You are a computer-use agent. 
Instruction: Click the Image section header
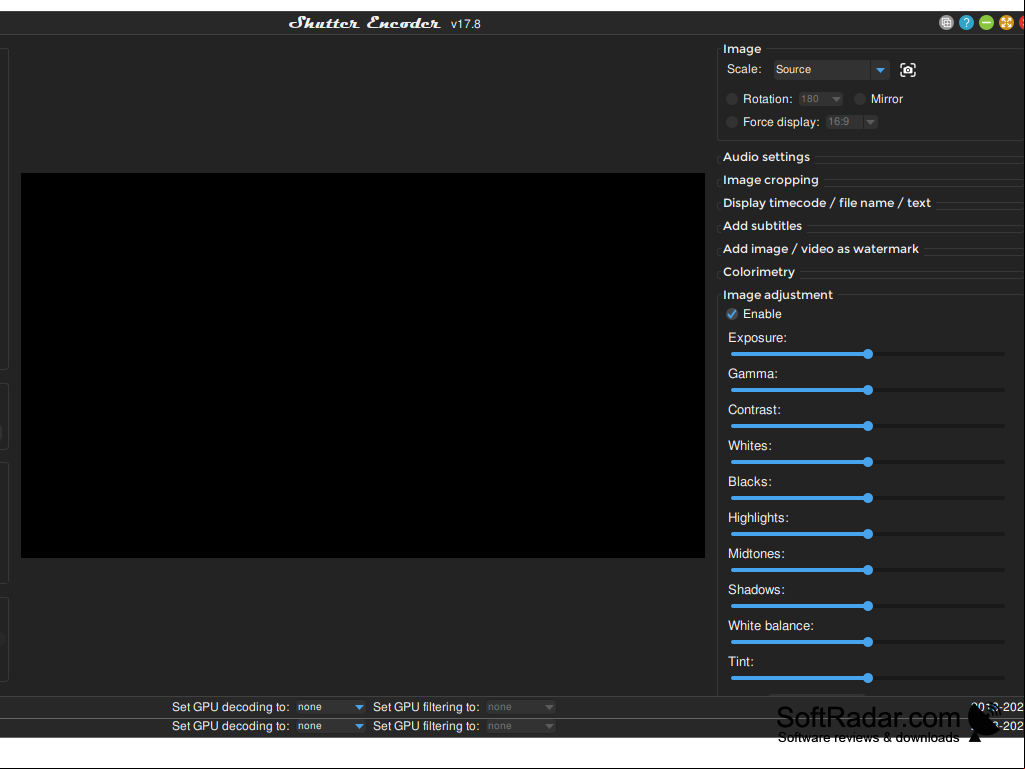742,49
